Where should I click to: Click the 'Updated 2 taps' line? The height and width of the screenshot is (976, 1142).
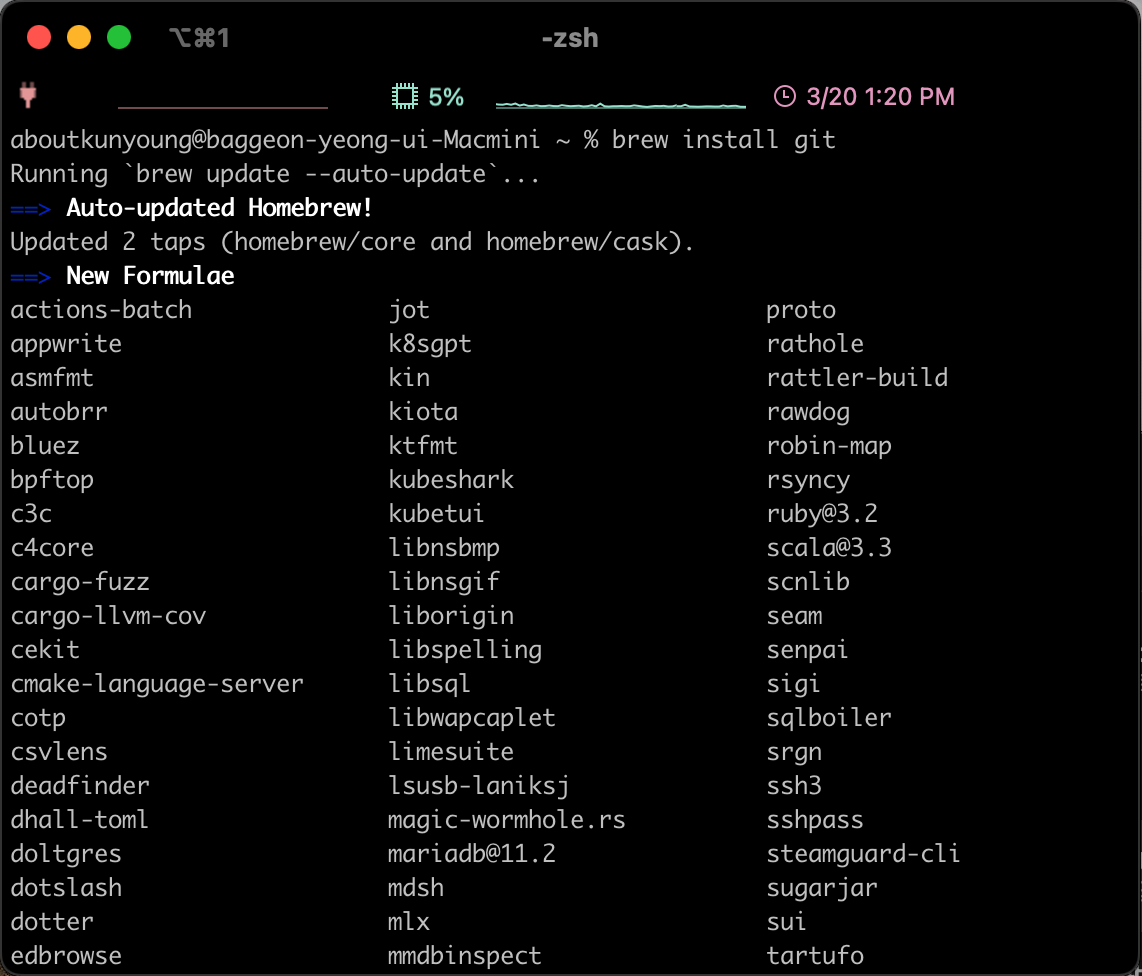point(352,242)
